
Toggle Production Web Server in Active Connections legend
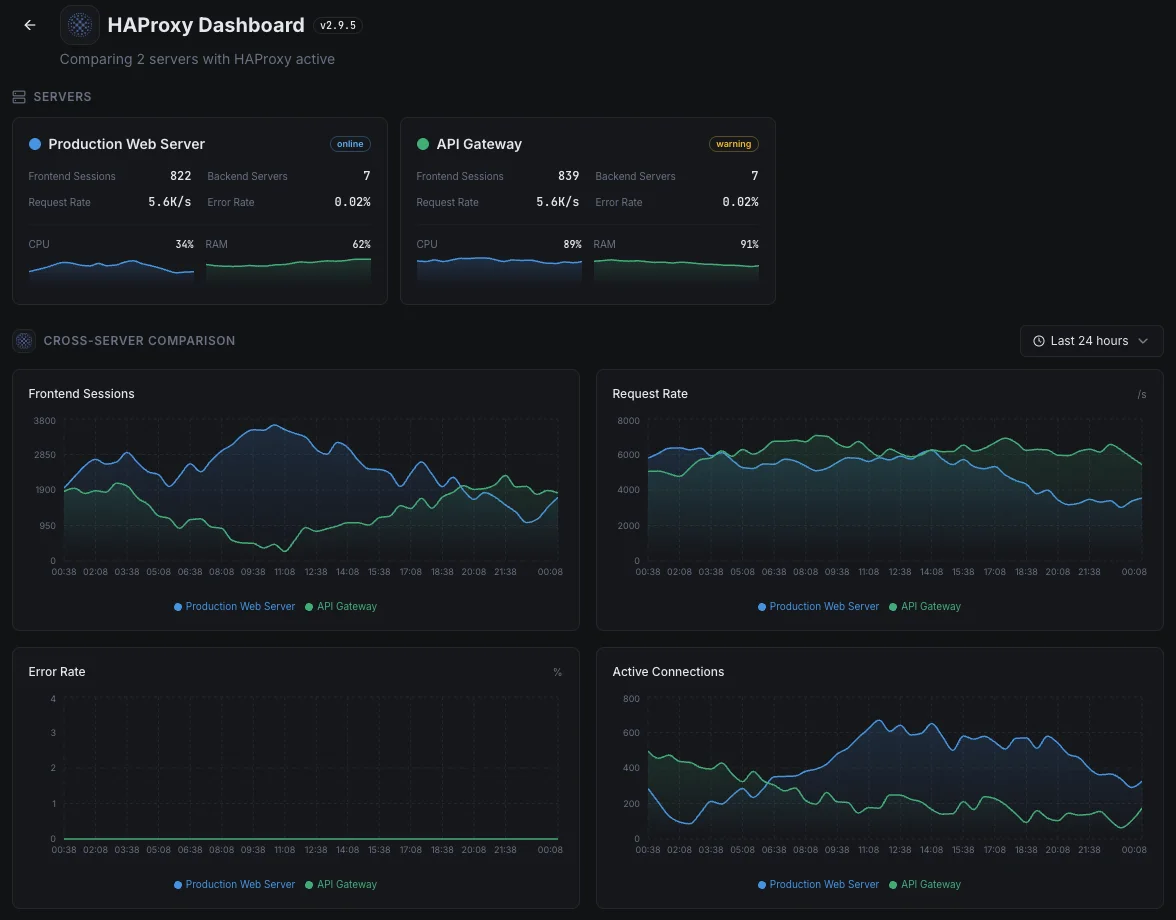click(818, 885)
